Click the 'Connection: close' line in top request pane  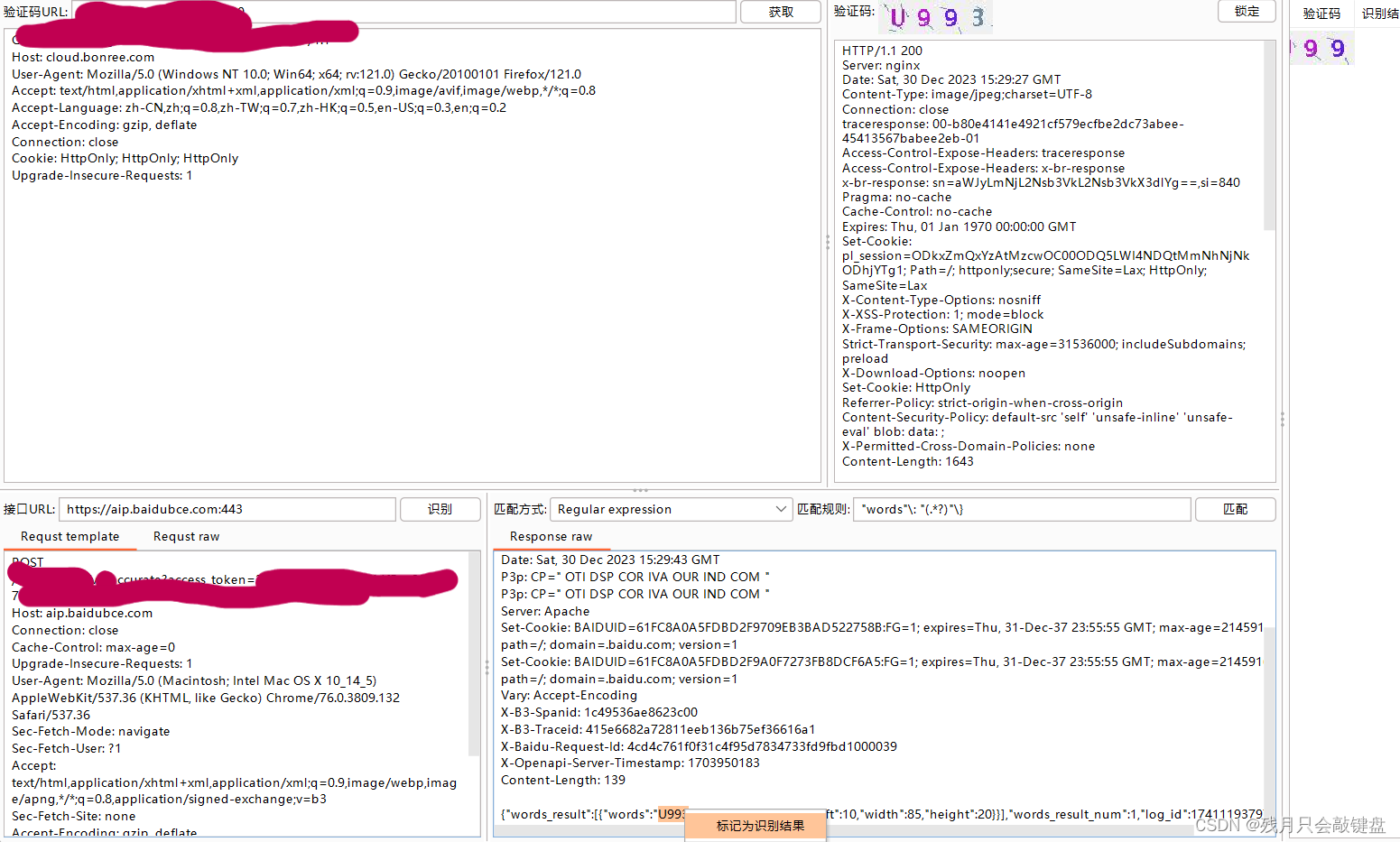[x=65, y=142]
